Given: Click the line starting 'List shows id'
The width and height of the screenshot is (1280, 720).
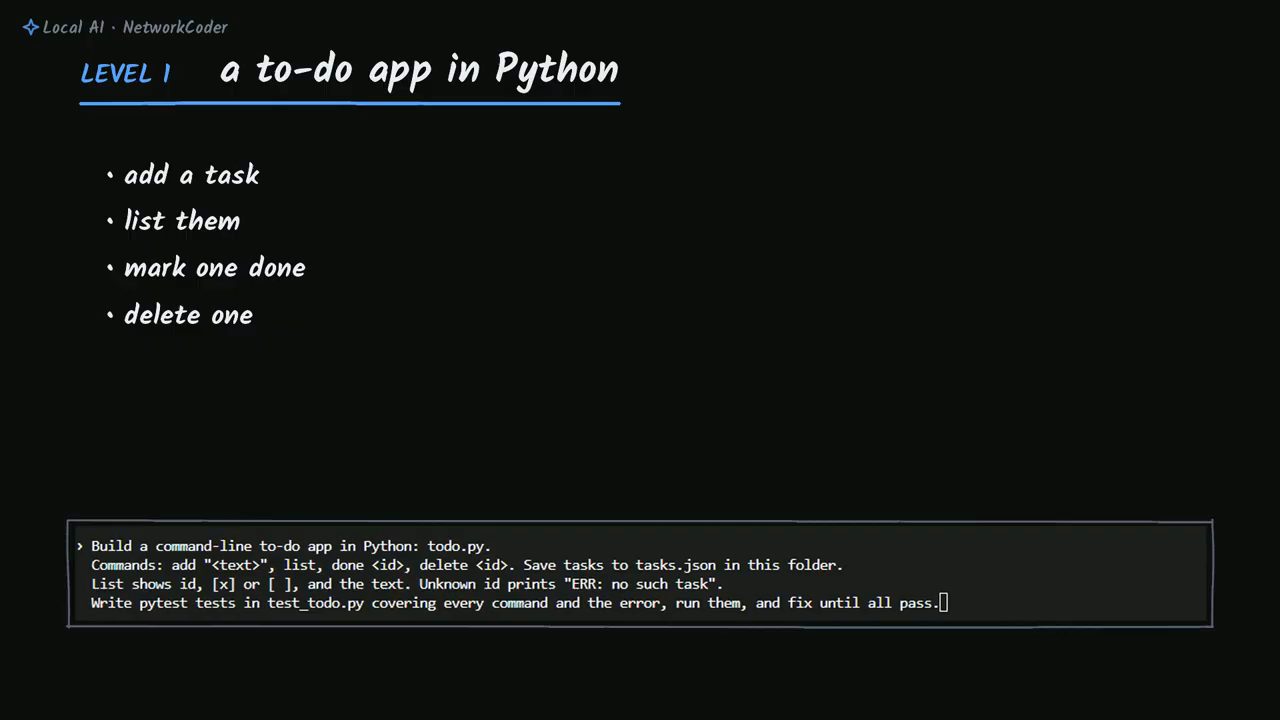Looking at the screenshot, I should click(x=407, y=584).
